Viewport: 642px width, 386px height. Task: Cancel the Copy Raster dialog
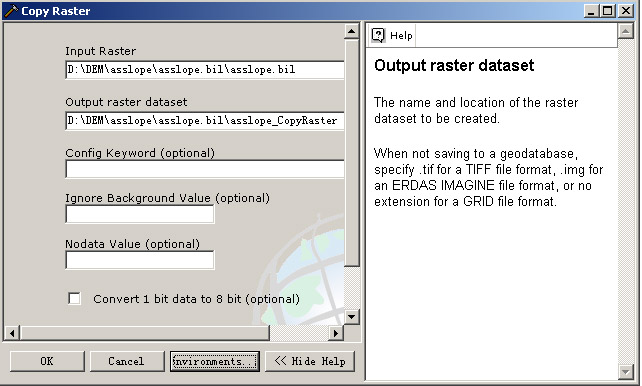click(x=127, y=361)
